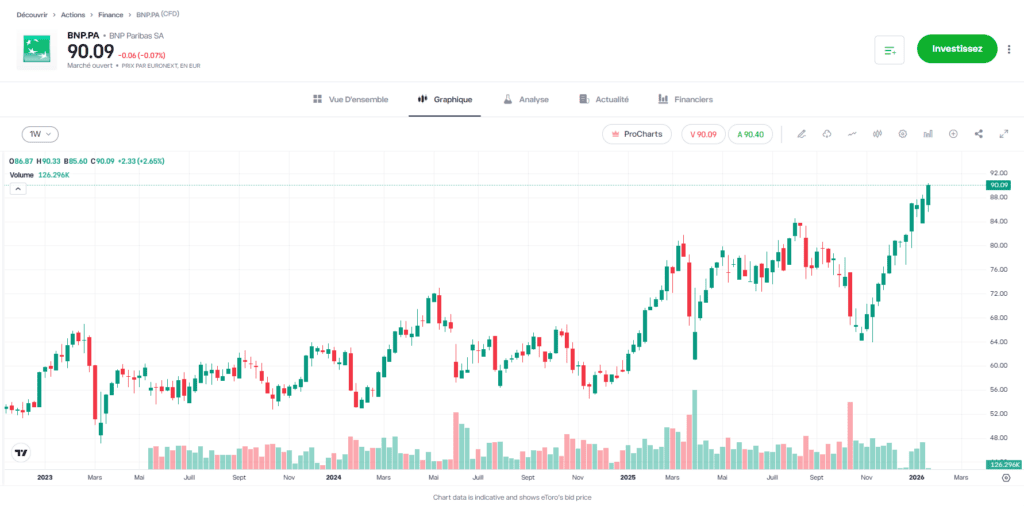
Task: Select the drawing pencil tool
Action: coord(801,134)
